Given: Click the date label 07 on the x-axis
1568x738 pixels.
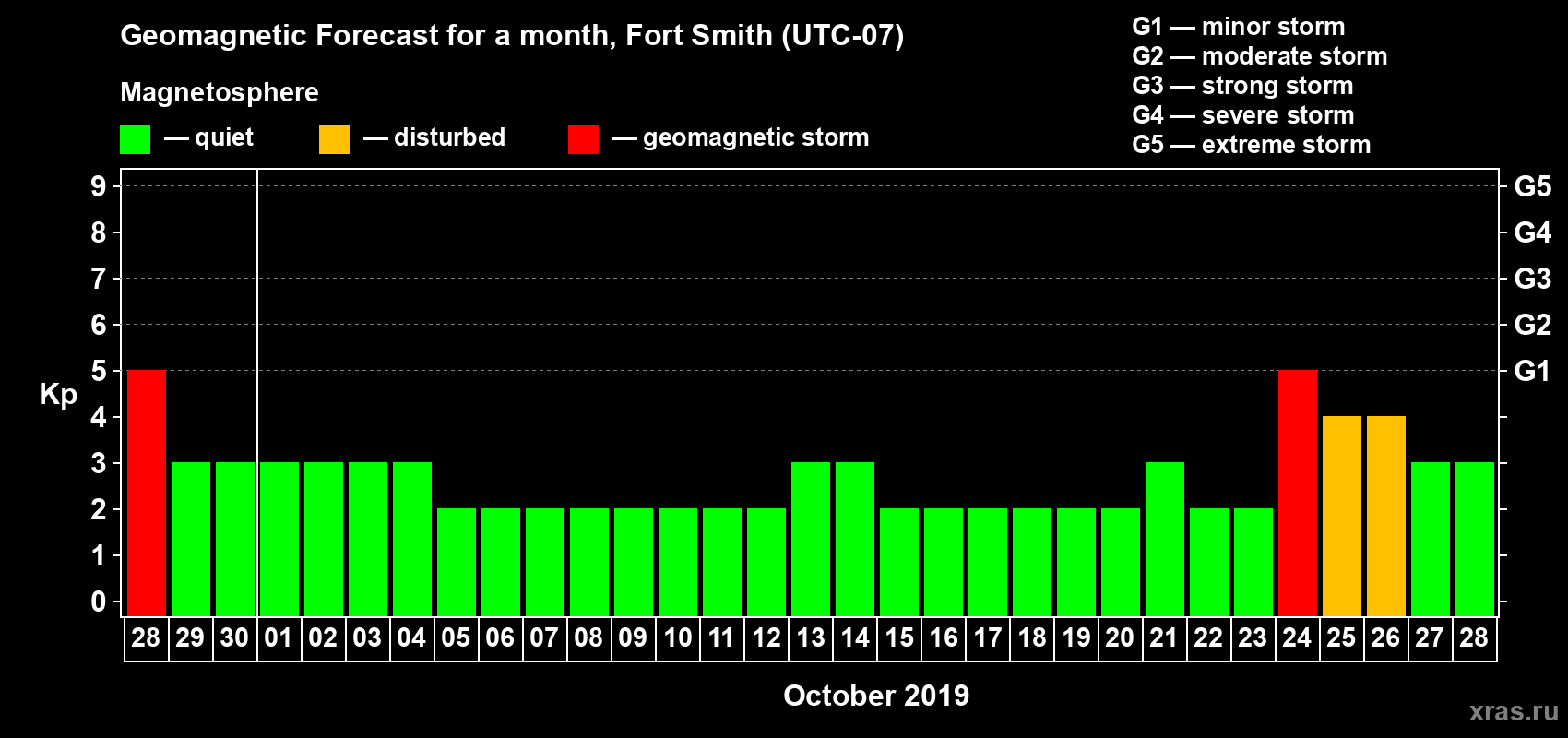Looking at the screenshot, I should point(544,637).
